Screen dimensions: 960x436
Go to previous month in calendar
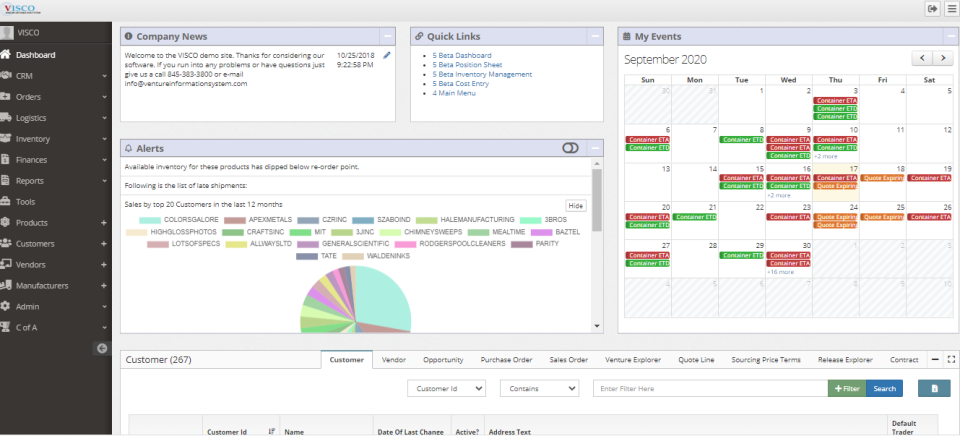tap(922, 58)
